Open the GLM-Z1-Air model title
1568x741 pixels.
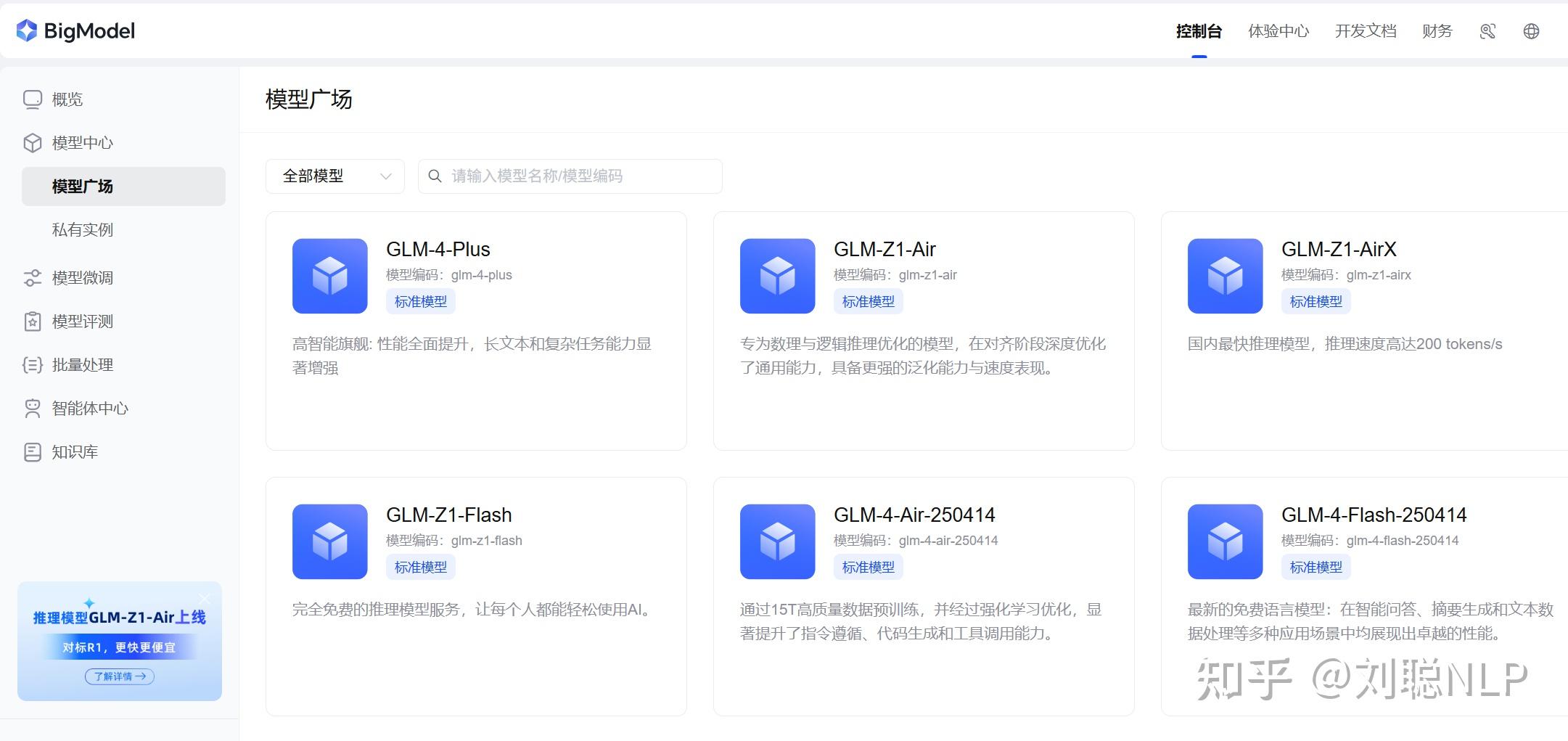(x=884, y=250)
